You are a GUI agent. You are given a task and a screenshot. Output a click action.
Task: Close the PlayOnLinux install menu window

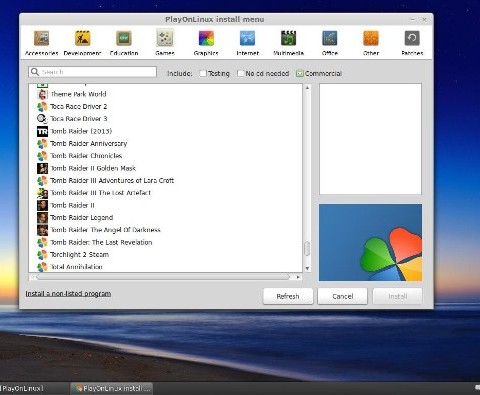424,20
